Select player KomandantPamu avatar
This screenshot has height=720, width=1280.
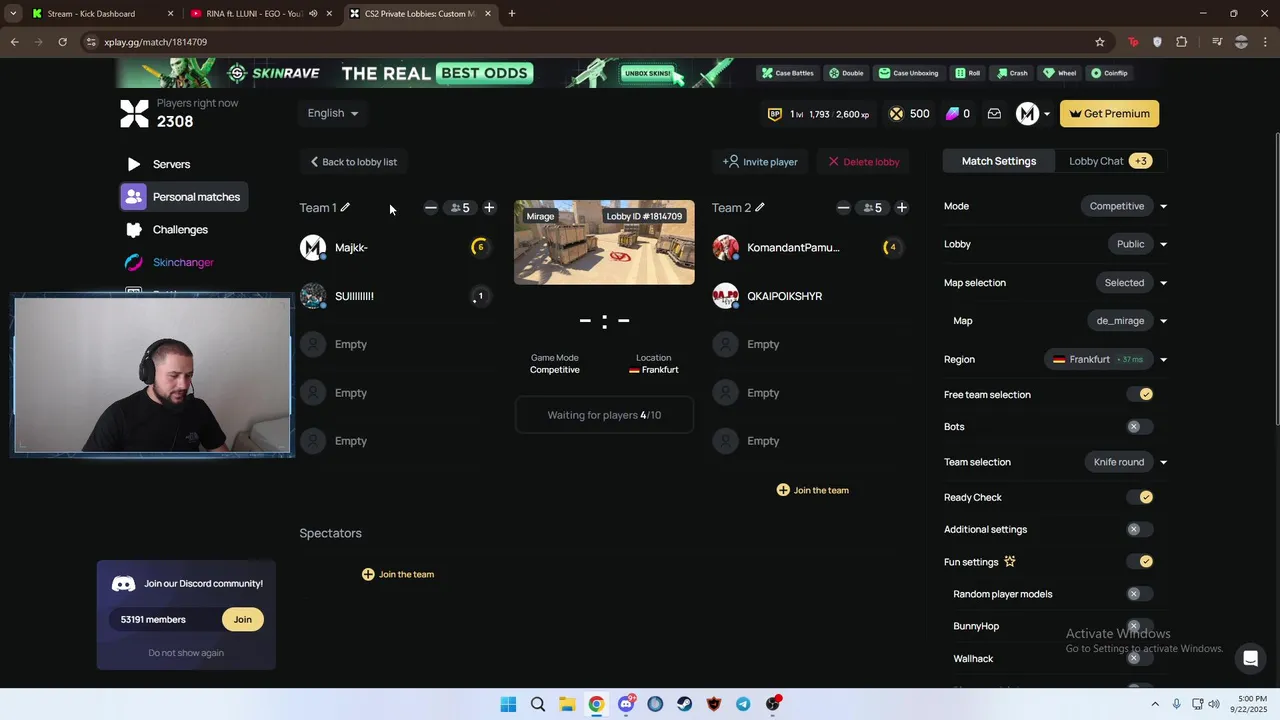pyautogui.click(x=726, y=248)
